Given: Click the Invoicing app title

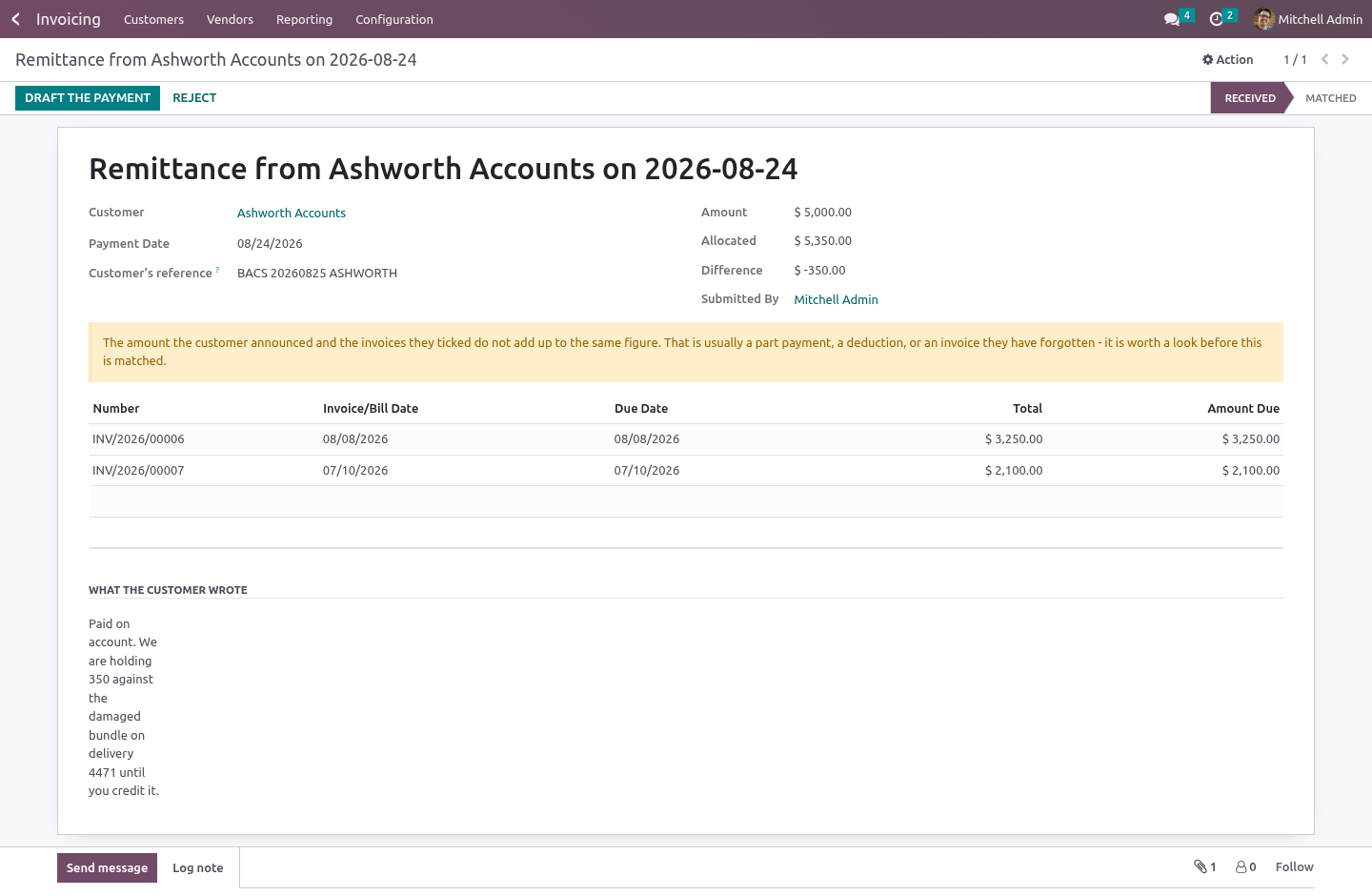Looking at the screenshot, I should (x=69, y=19).
